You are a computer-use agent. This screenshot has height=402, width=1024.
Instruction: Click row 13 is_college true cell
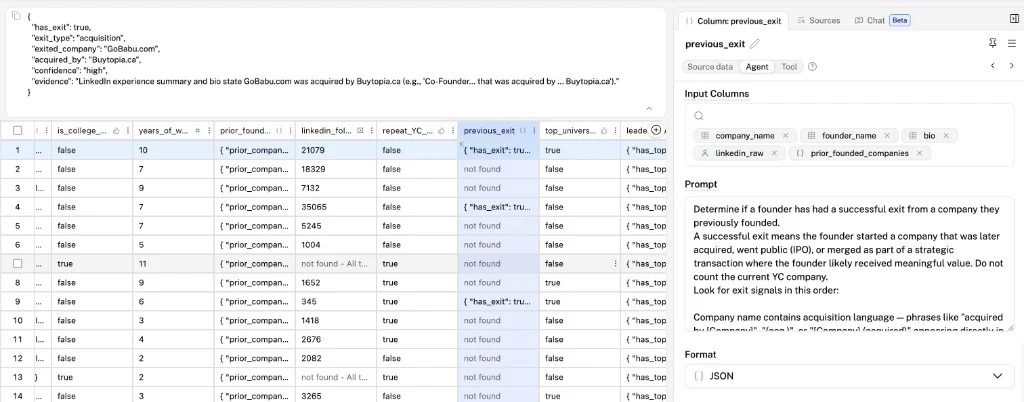92,377
